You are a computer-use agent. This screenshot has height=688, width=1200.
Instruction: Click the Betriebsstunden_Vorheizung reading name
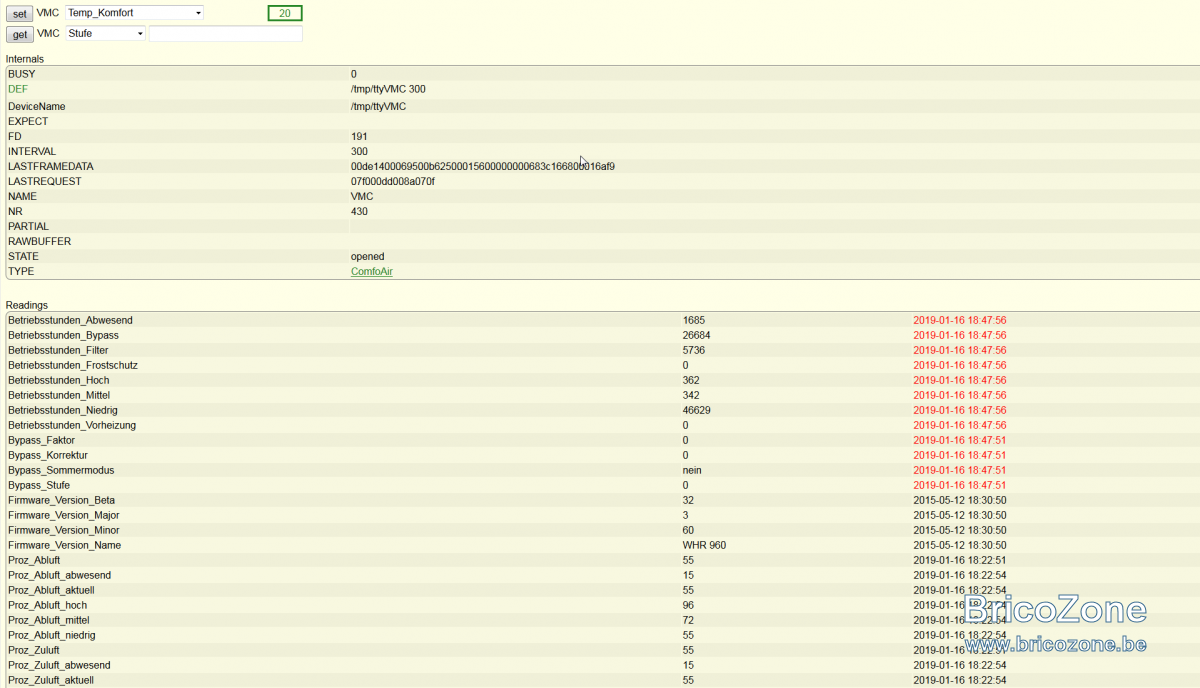click(x=72, y=425)
